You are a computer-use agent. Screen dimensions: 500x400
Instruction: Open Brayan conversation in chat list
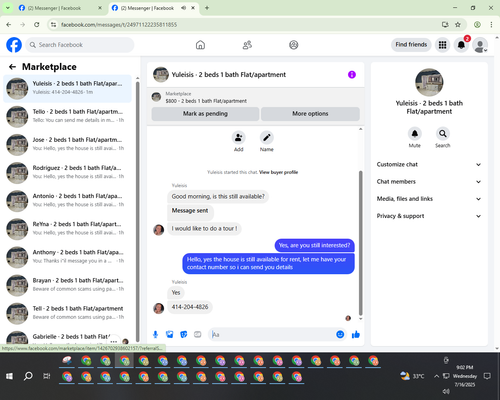(67, 285)
